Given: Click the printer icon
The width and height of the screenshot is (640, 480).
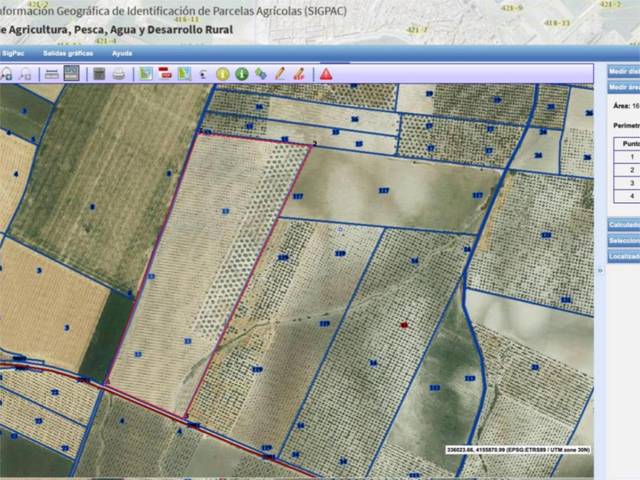Looking at the screenshot, I should point(119,73).
